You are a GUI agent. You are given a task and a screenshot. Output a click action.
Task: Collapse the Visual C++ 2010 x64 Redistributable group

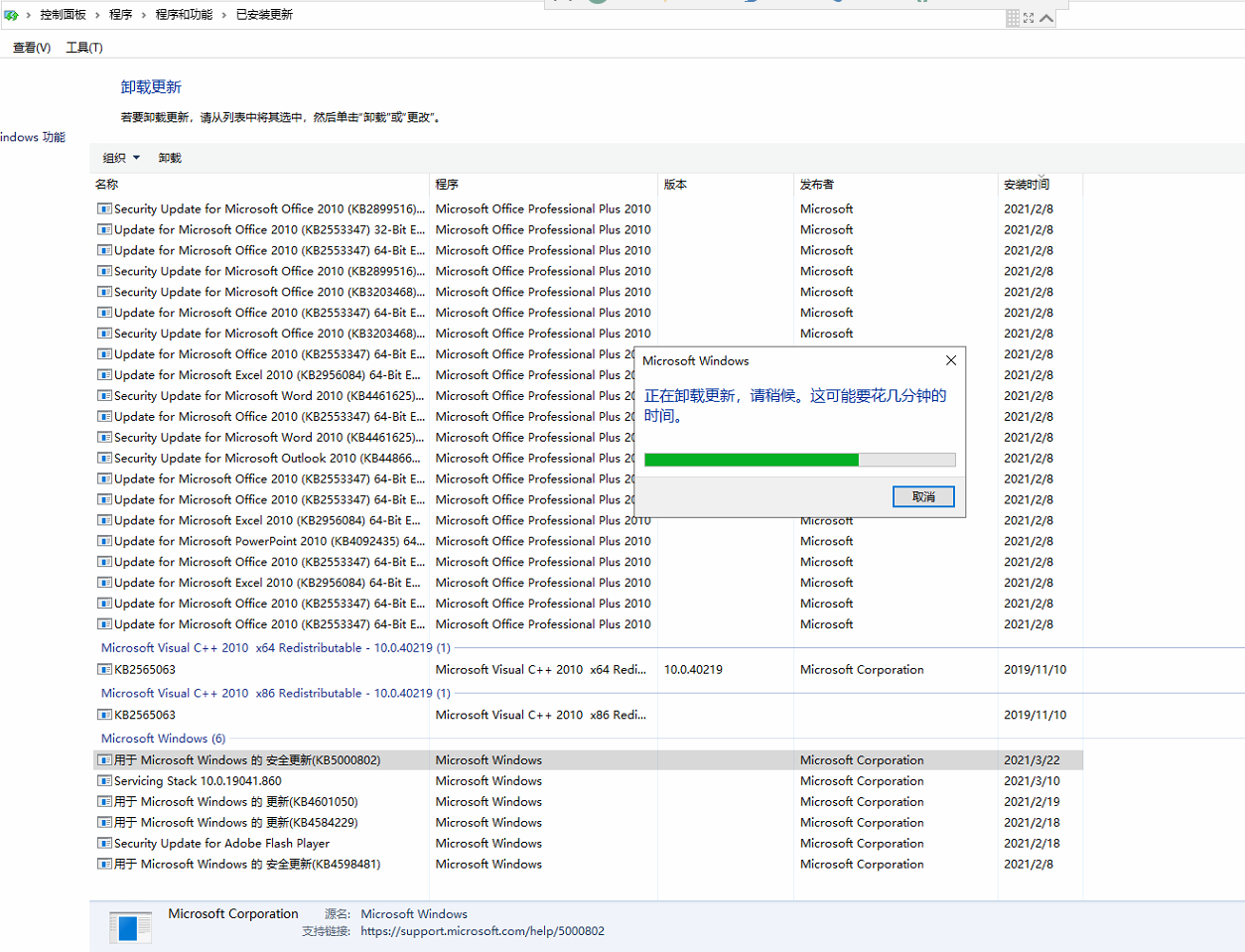(x=276, y=648)
